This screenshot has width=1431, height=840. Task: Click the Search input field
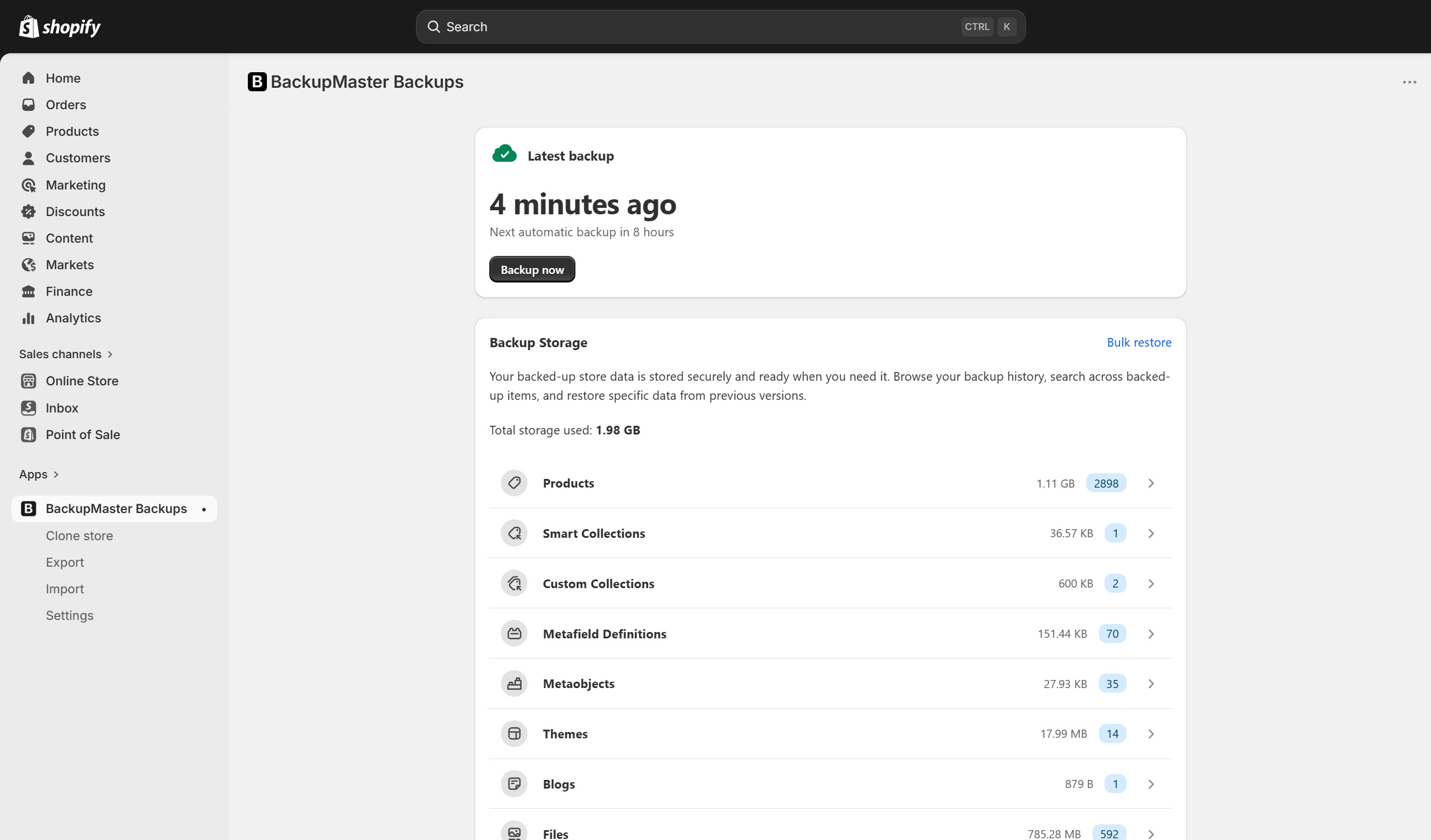pos(720,27)
